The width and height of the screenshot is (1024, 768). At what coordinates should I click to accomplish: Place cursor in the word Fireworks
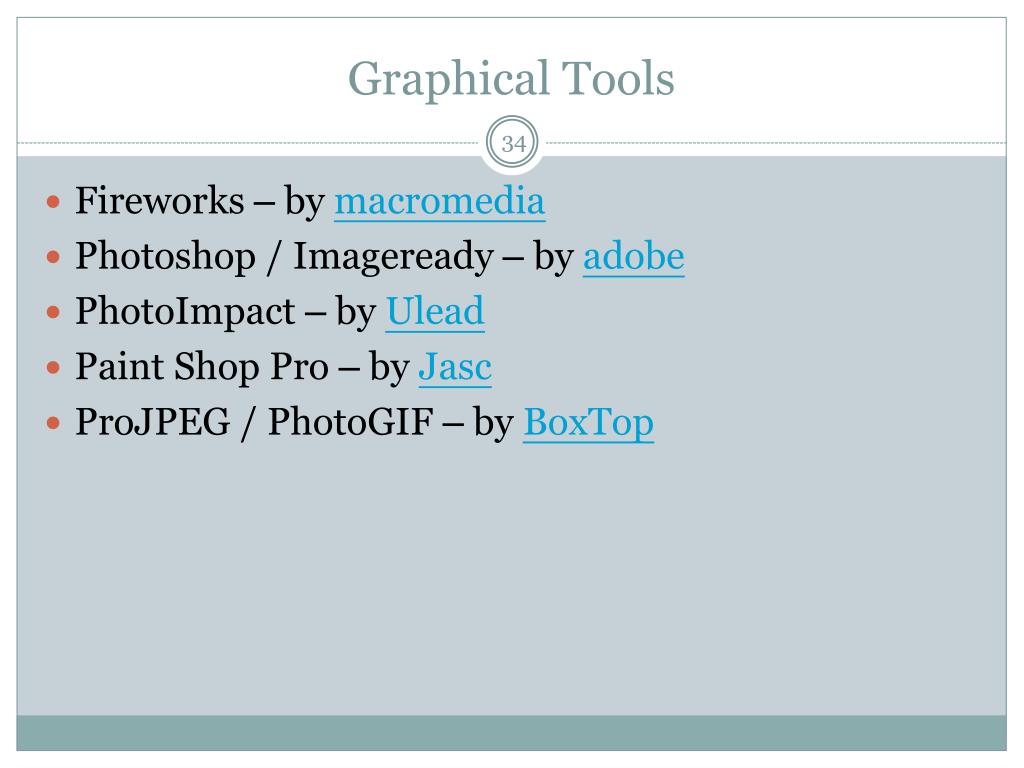[x=159, y=200]
